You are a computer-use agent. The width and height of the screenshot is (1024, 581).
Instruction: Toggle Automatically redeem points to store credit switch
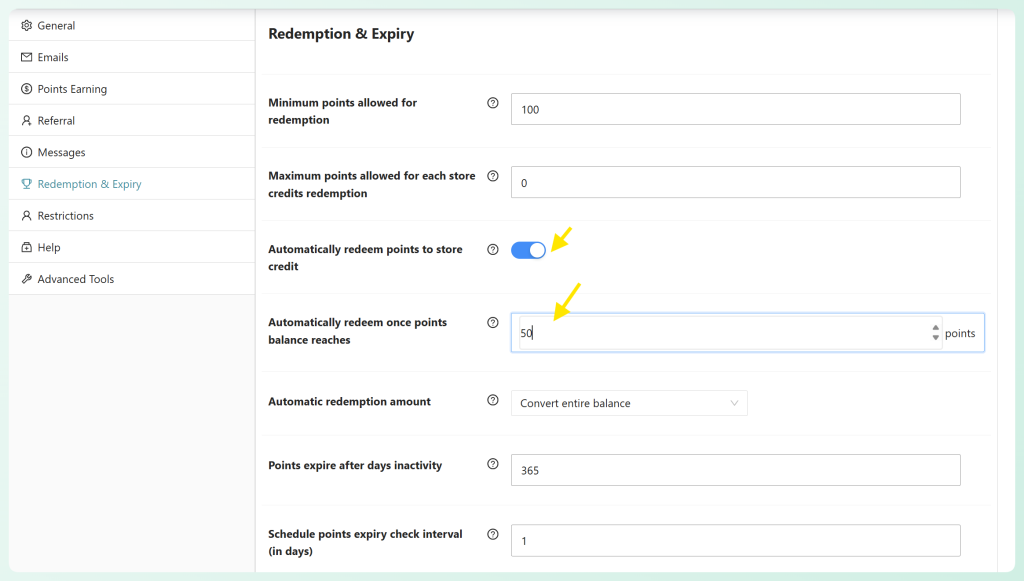[528, 250]
